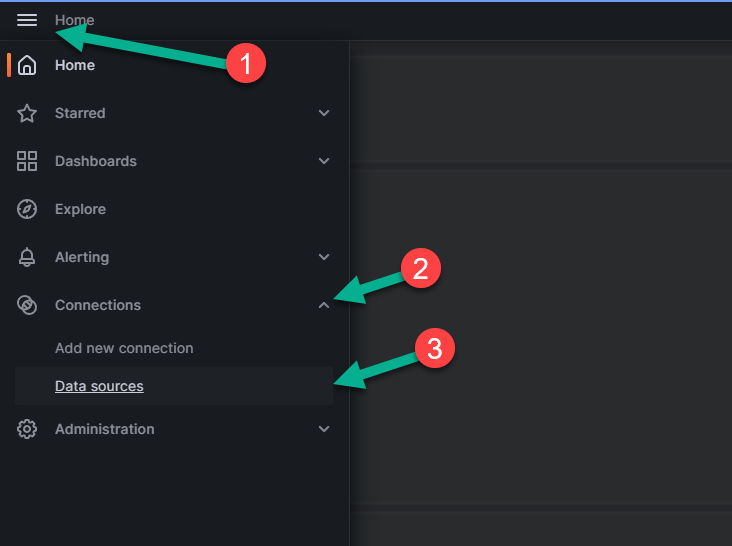This screenshot has height=546, width=732.
Task: Click the Starred star icon
Action: click(27, 113)
